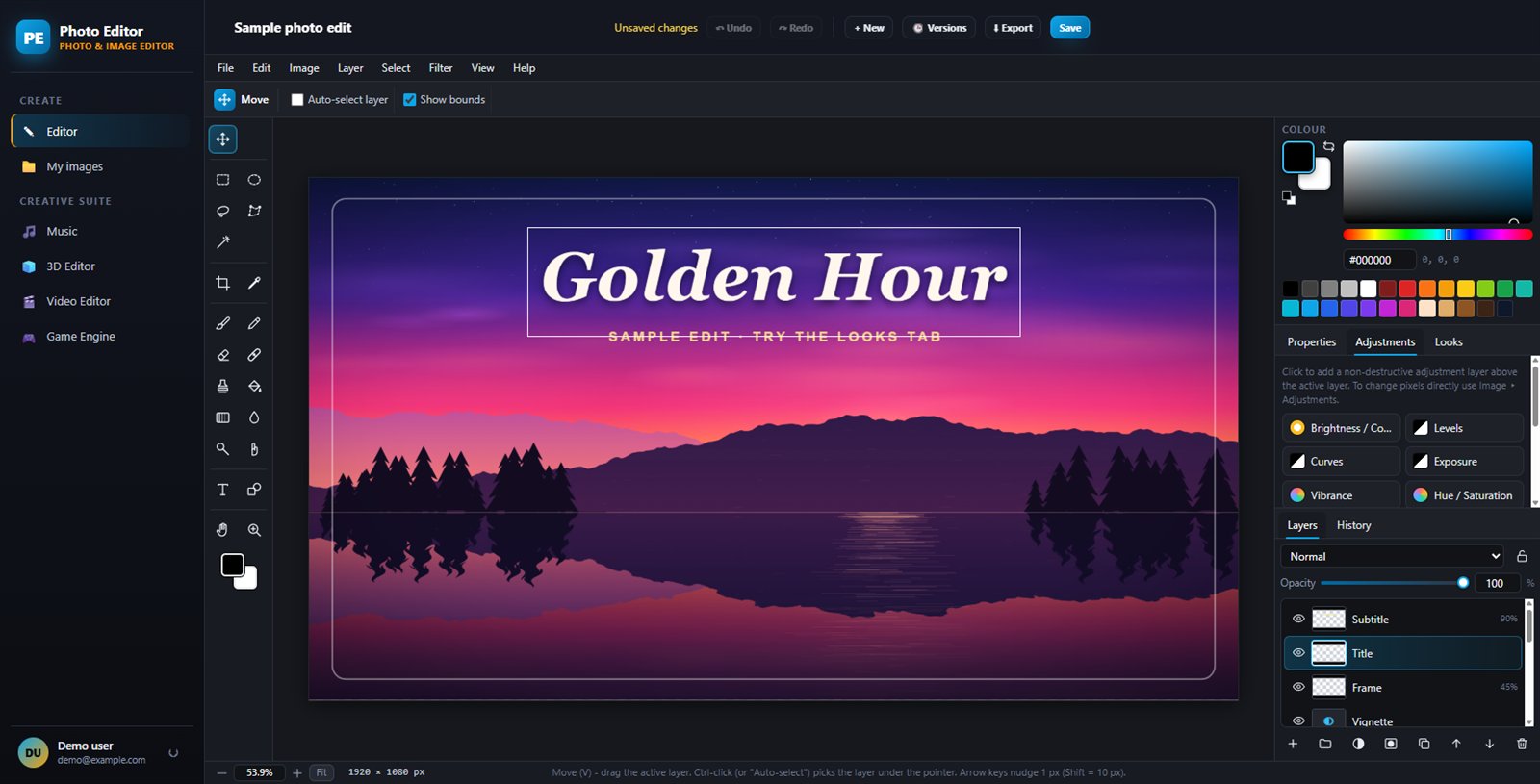
Task: Select the Hand pan tool
Action: [x=222, y=530]
